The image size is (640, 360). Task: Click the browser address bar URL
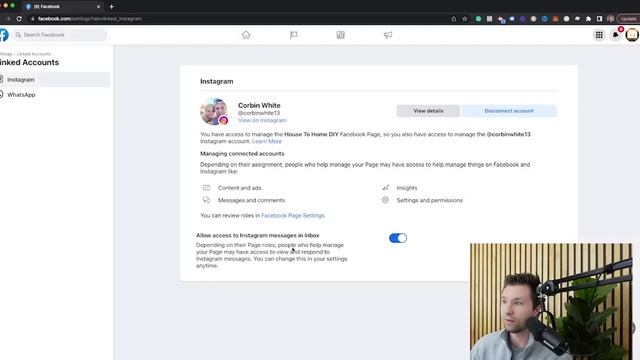click(90, 19)
